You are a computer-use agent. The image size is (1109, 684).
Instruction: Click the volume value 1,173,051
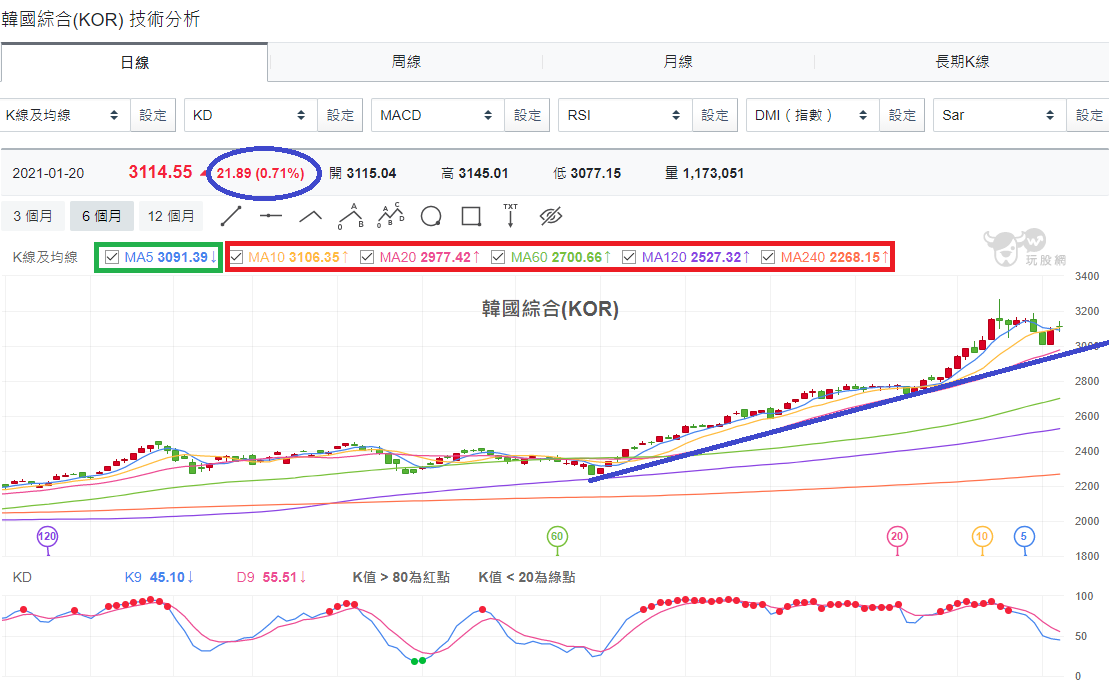tap(713, 173)
